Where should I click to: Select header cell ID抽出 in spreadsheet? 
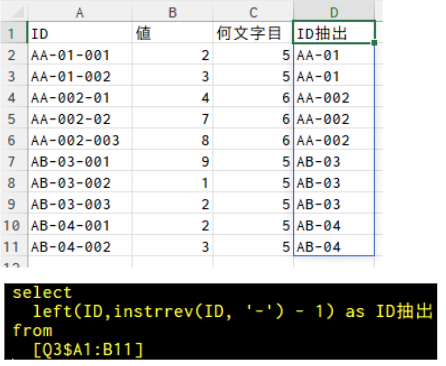[x=334, y=33]
